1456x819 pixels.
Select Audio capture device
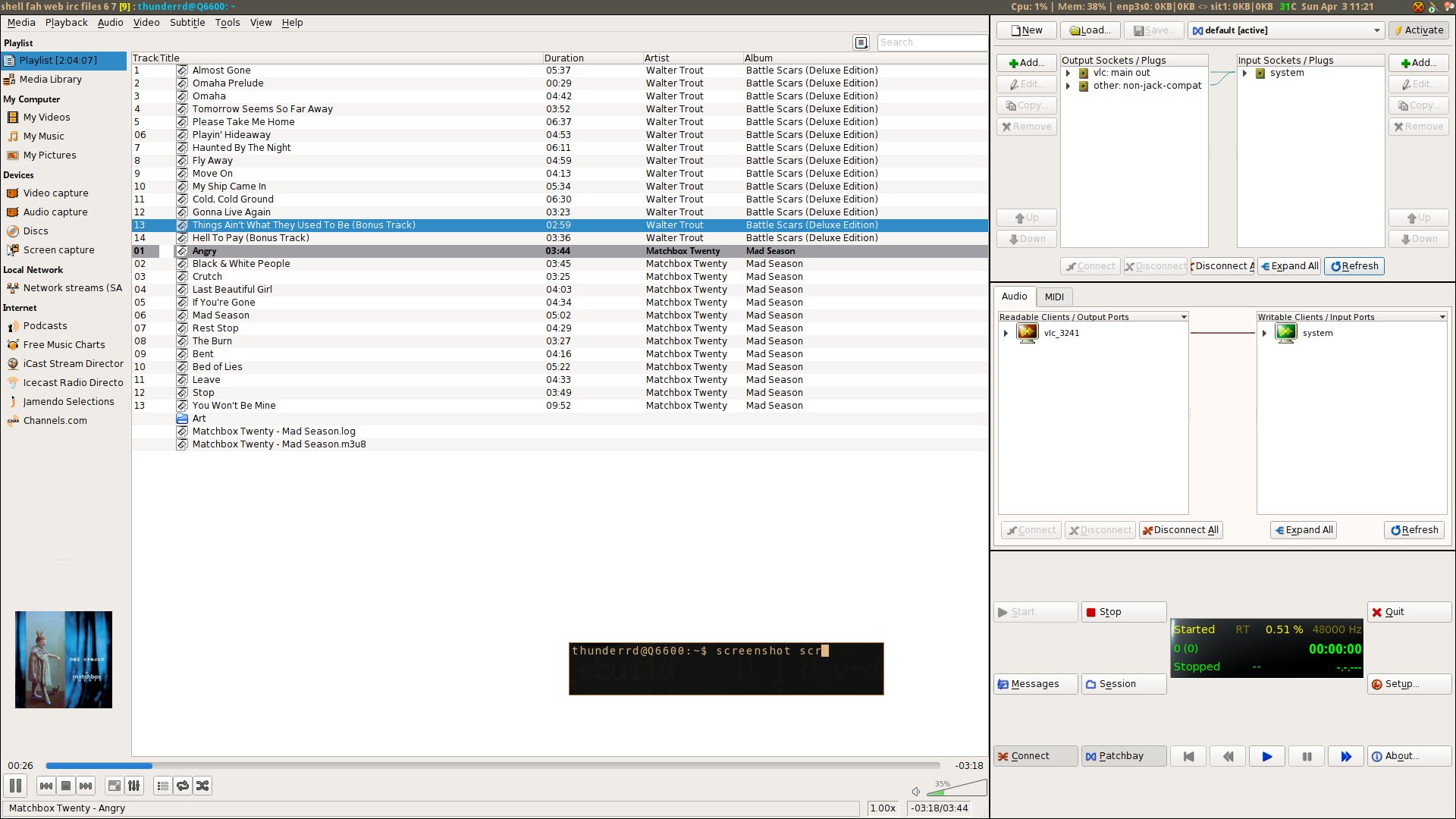pyautogui.click(x=55, y=212)
